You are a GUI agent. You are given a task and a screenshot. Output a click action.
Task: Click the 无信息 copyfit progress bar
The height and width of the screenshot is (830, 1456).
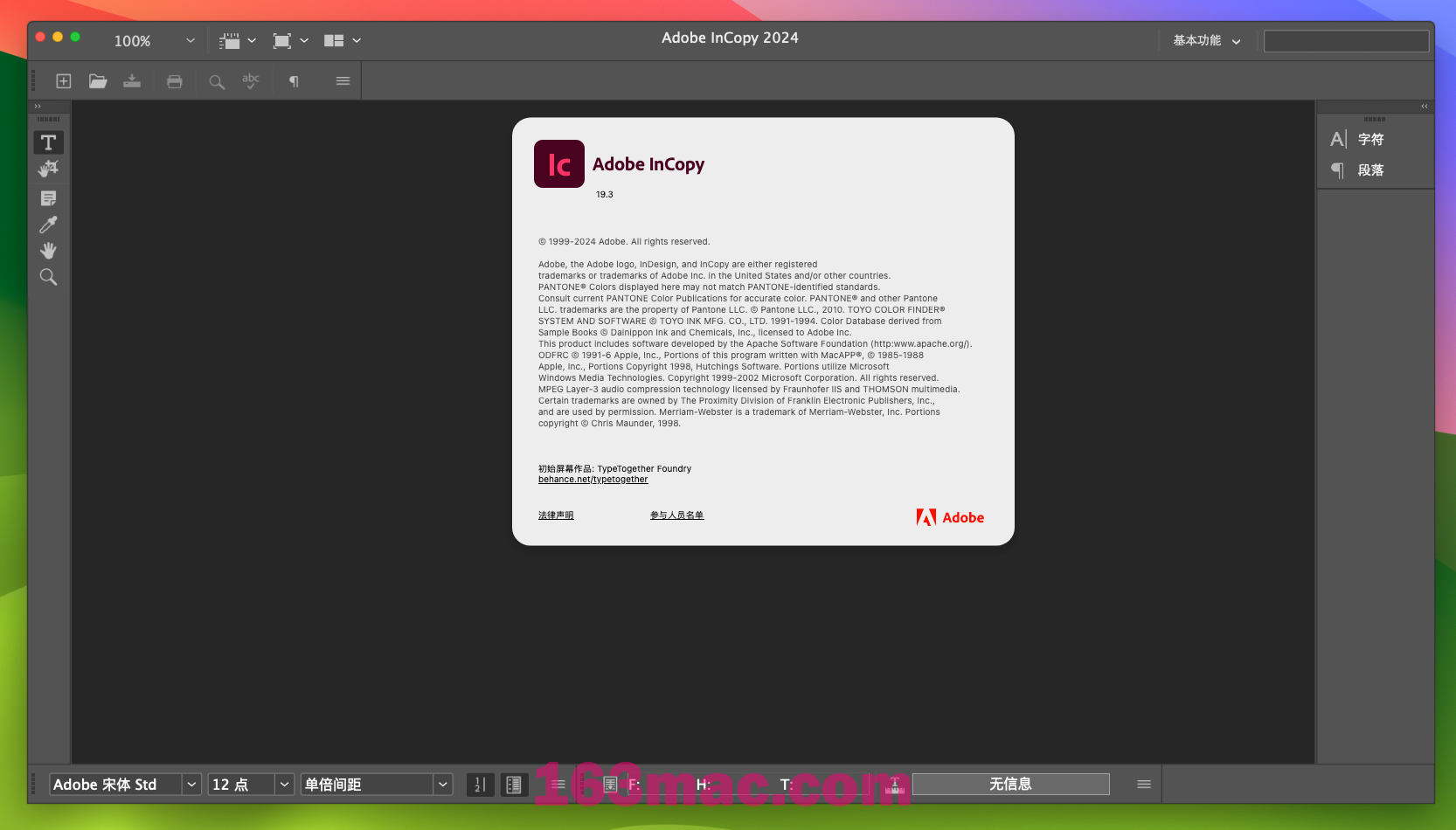[1010, 784]
